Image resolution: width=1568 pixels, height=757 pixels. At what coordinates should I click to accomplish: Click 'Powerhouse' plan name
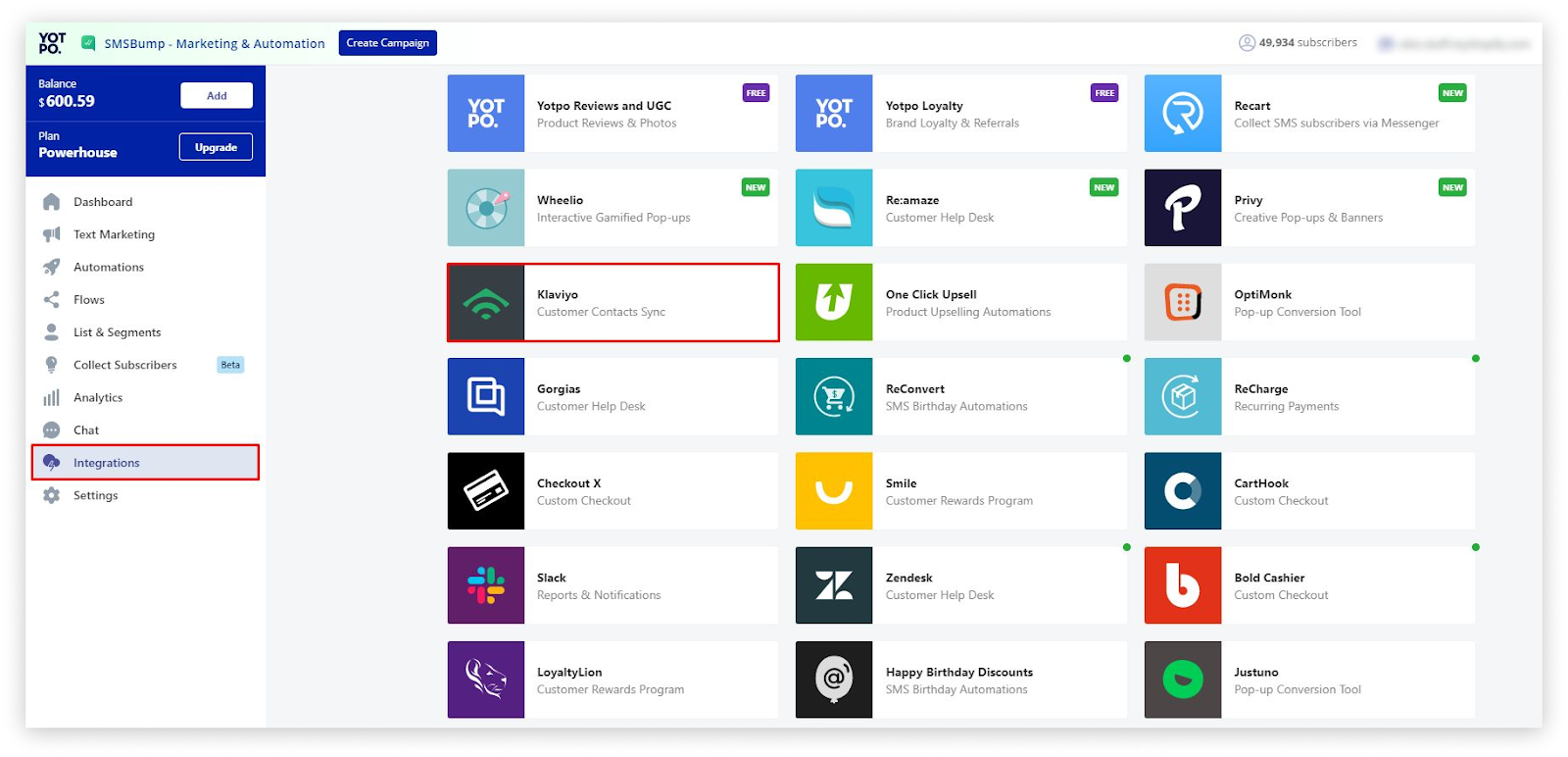tap(77, 153)
